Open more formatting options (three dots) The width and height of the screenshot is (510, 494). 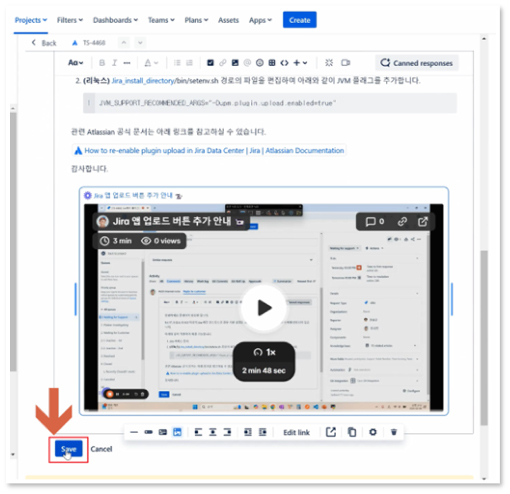coord(127,63)
